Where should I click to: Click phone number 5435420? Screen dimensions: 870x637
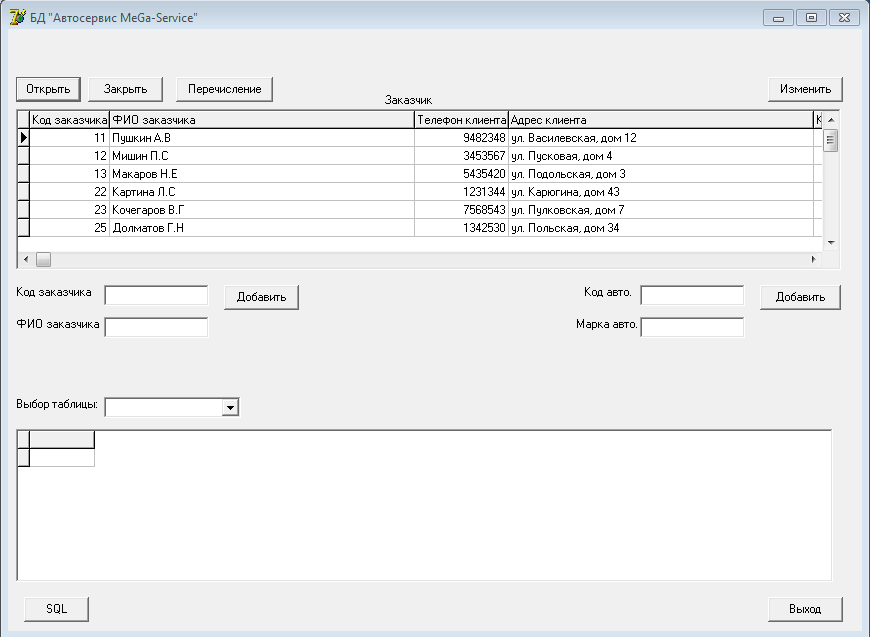pos(461,174)
